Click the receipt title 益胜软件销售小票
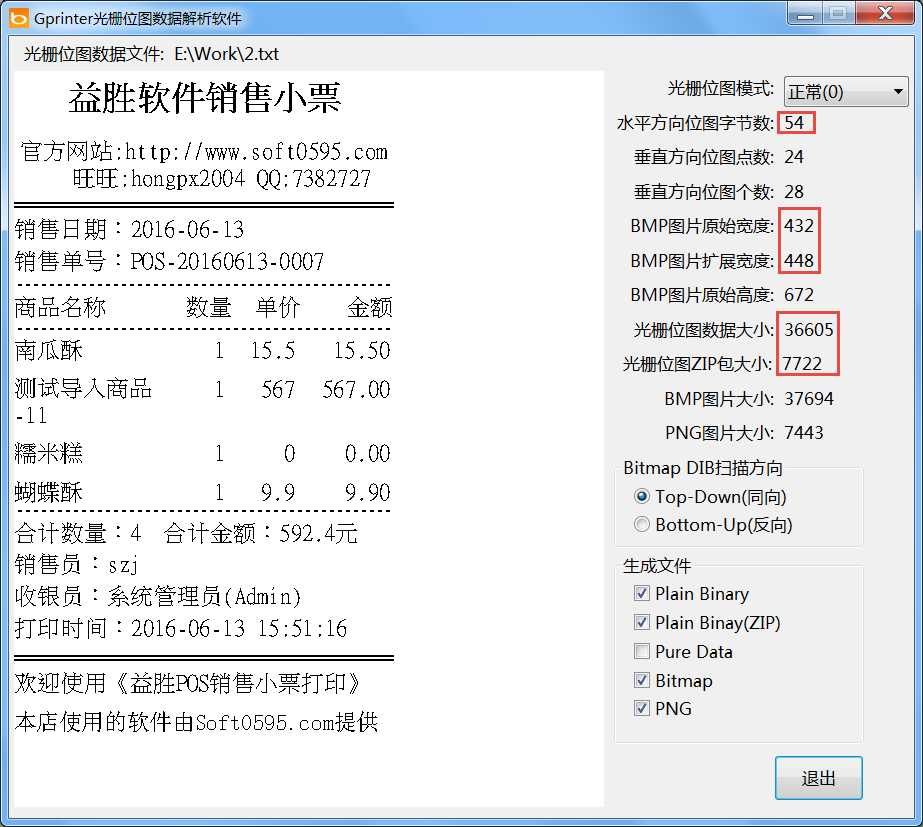 point(205,98)
